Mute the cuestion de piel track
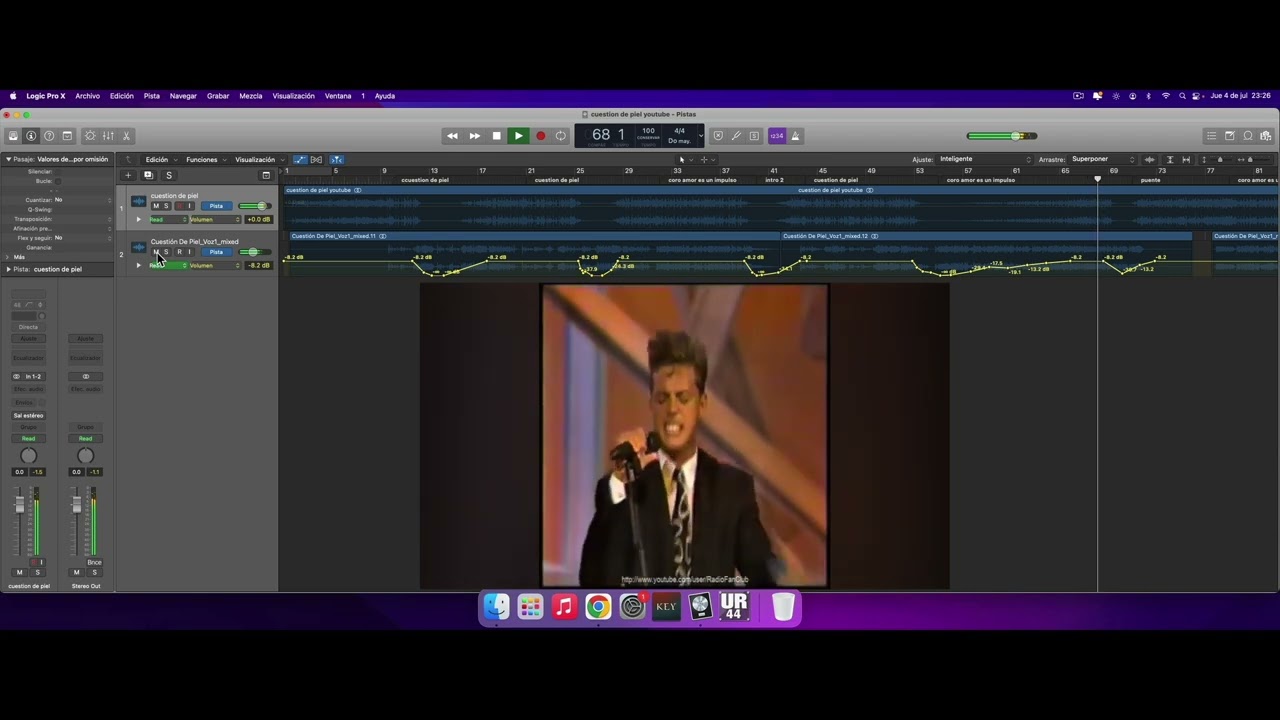Viewport: 1280px width, 720px height. point(155,206)
